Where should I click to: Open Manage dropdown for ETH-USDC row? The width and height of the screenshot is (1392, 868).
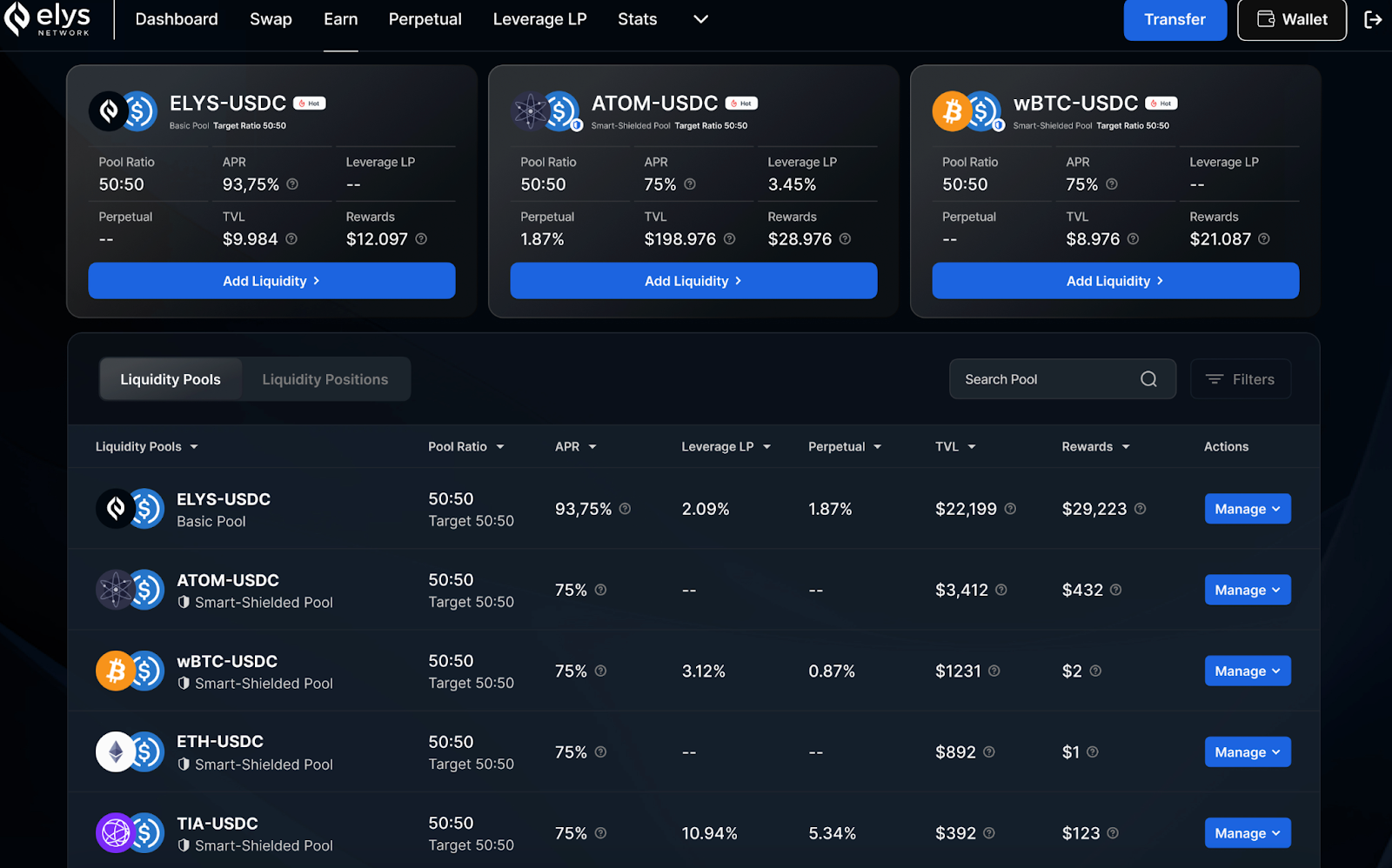tap(1248, 751)
